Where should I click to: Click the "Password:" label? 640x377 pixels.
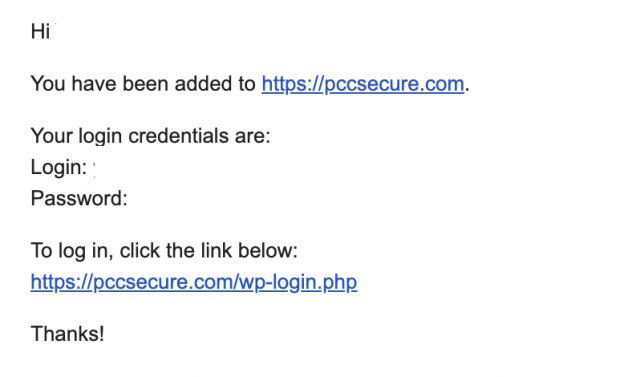point(79,199)
